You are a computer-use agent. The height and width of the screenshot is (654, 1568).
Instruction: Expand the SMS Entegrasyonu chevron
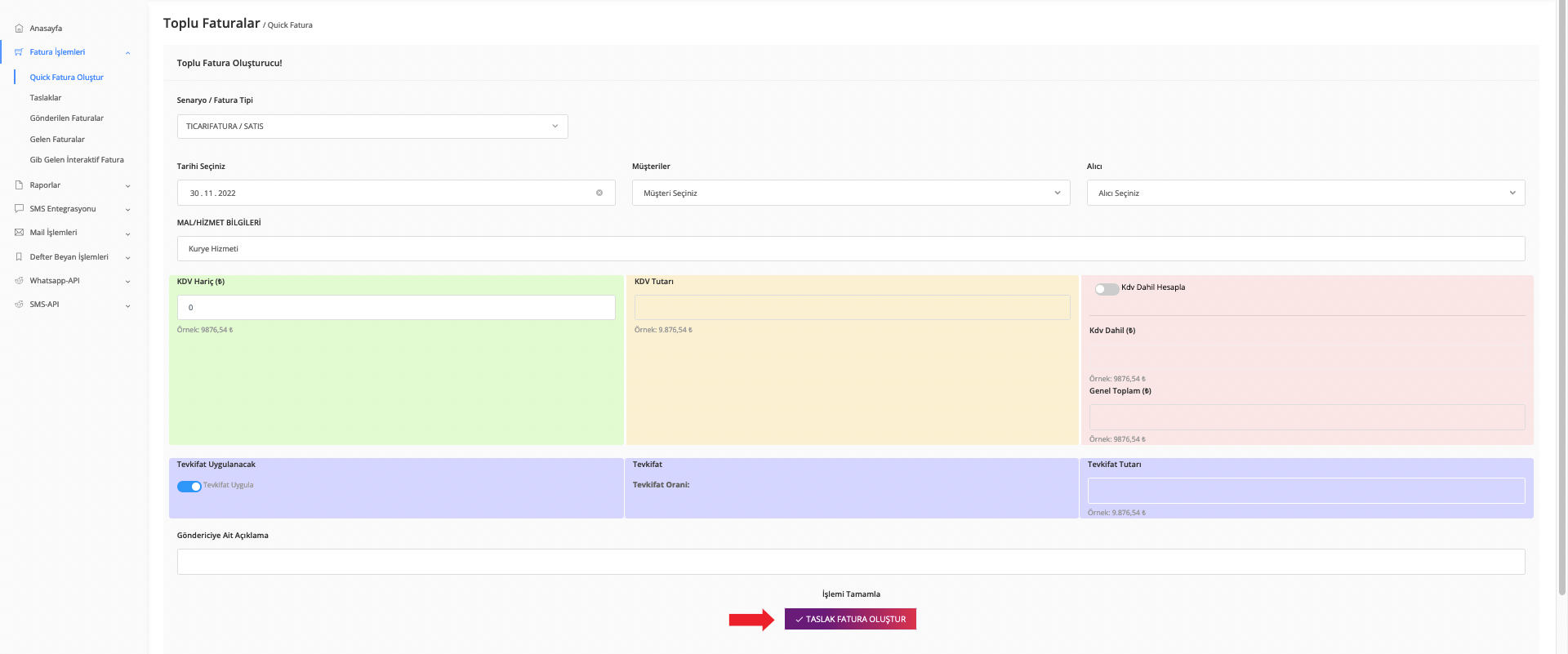(128, 210)
